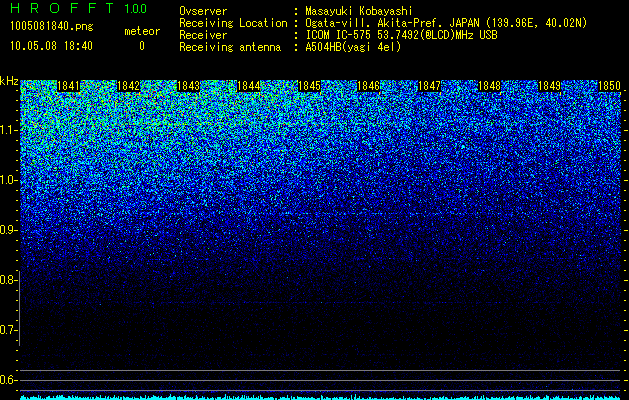629x400 pixels.
Task: Click the 1844 time marker
Action: 249,86
